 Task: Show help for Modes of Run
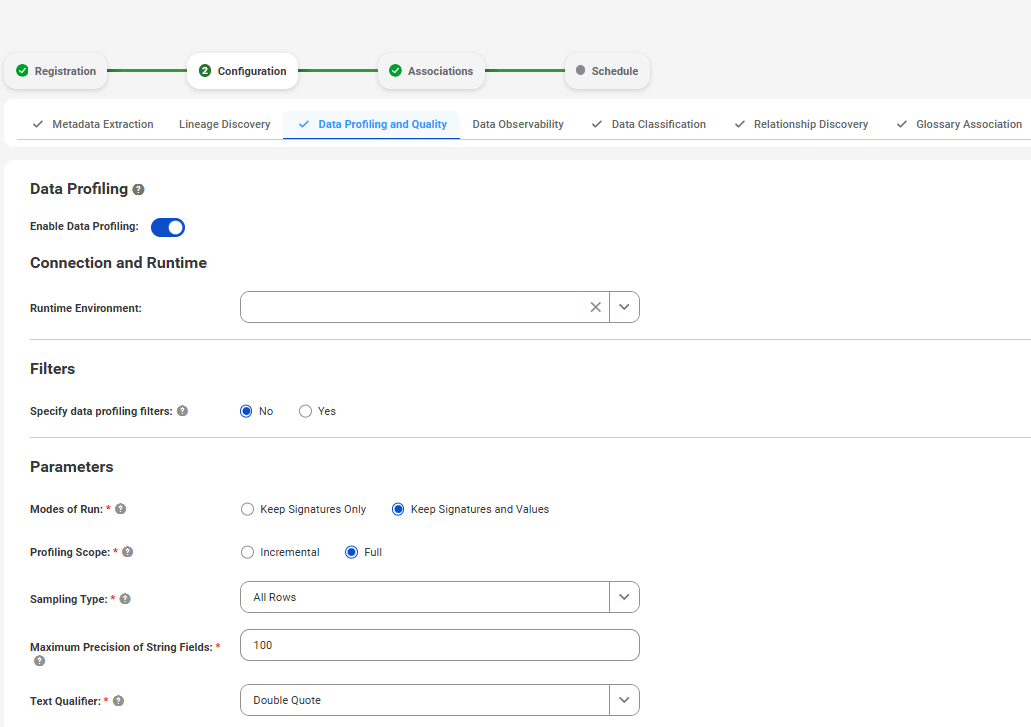[x=120, y=509]
